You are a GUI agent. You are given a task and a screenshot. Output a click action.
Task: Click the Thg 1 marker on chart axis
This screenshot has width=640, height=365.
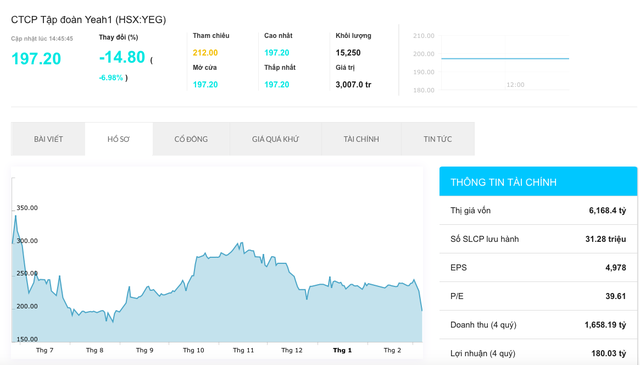click(342, 350)
